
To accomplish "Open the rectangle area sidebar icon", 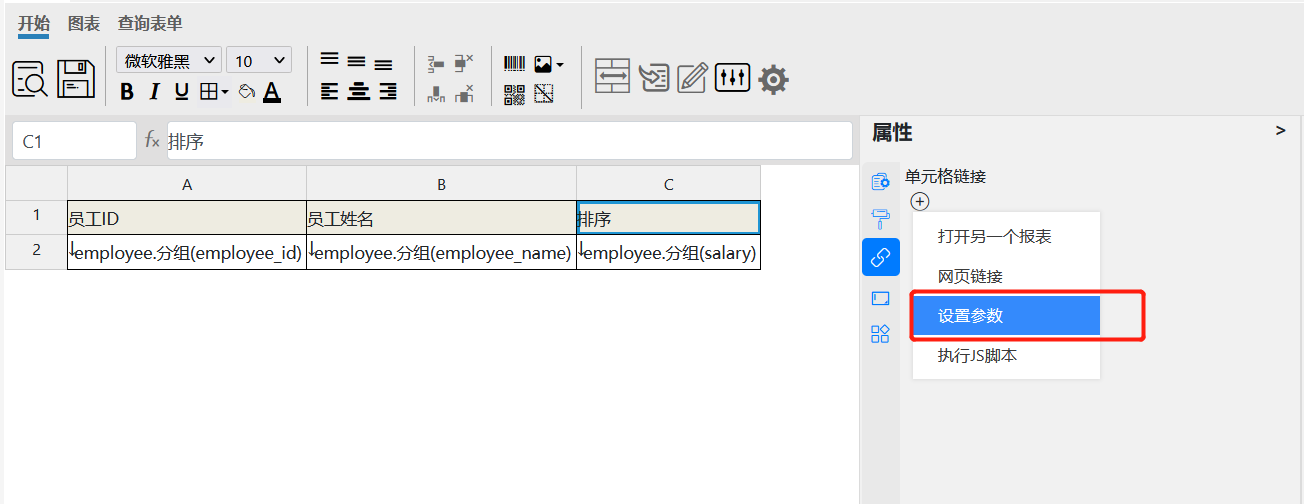I will click(x=880, y=298).
